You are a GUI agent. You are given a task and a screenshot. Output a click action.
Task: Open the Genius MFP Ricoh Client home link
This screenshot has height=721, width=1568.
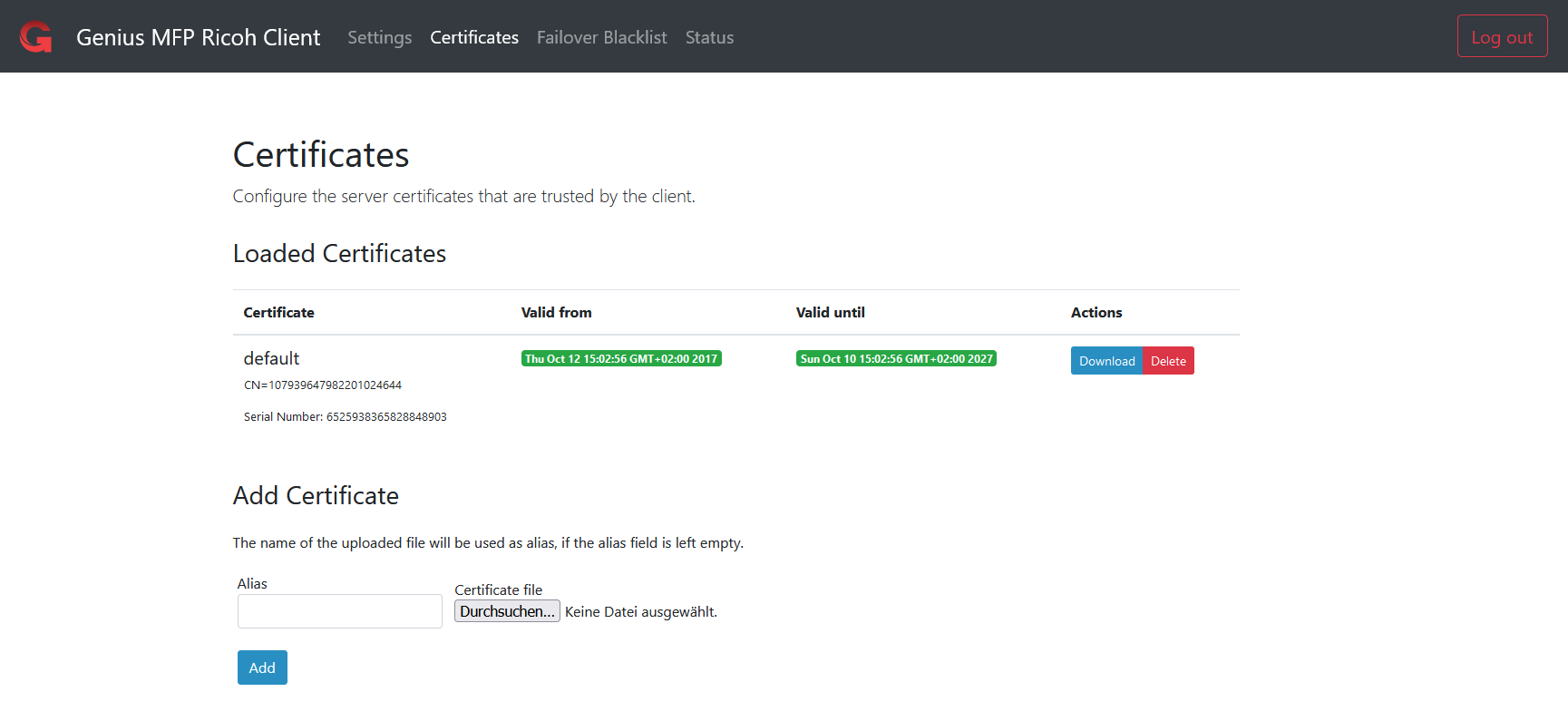[x=198, y=37]
